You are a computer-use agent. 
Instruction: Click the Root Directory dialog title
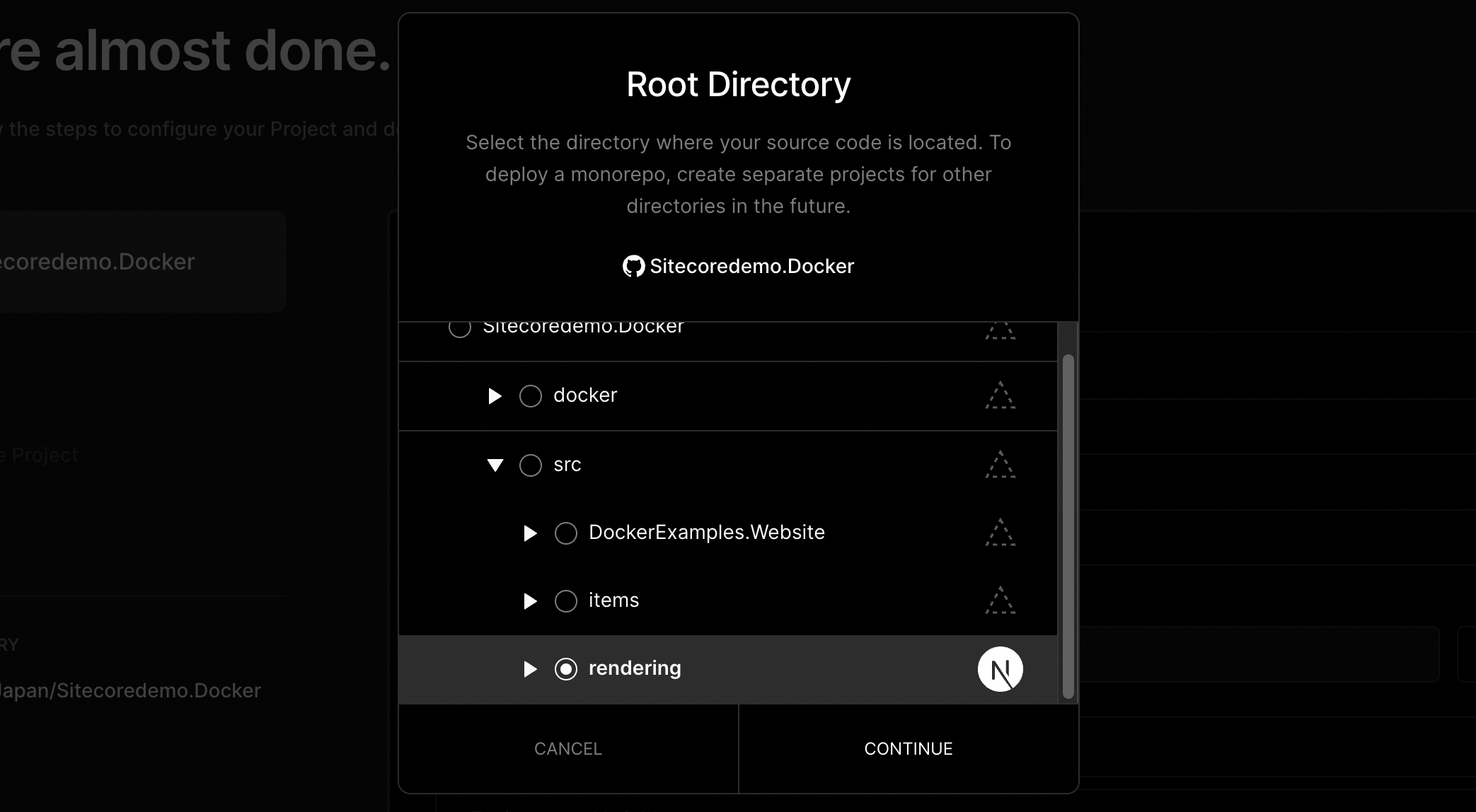738,84
